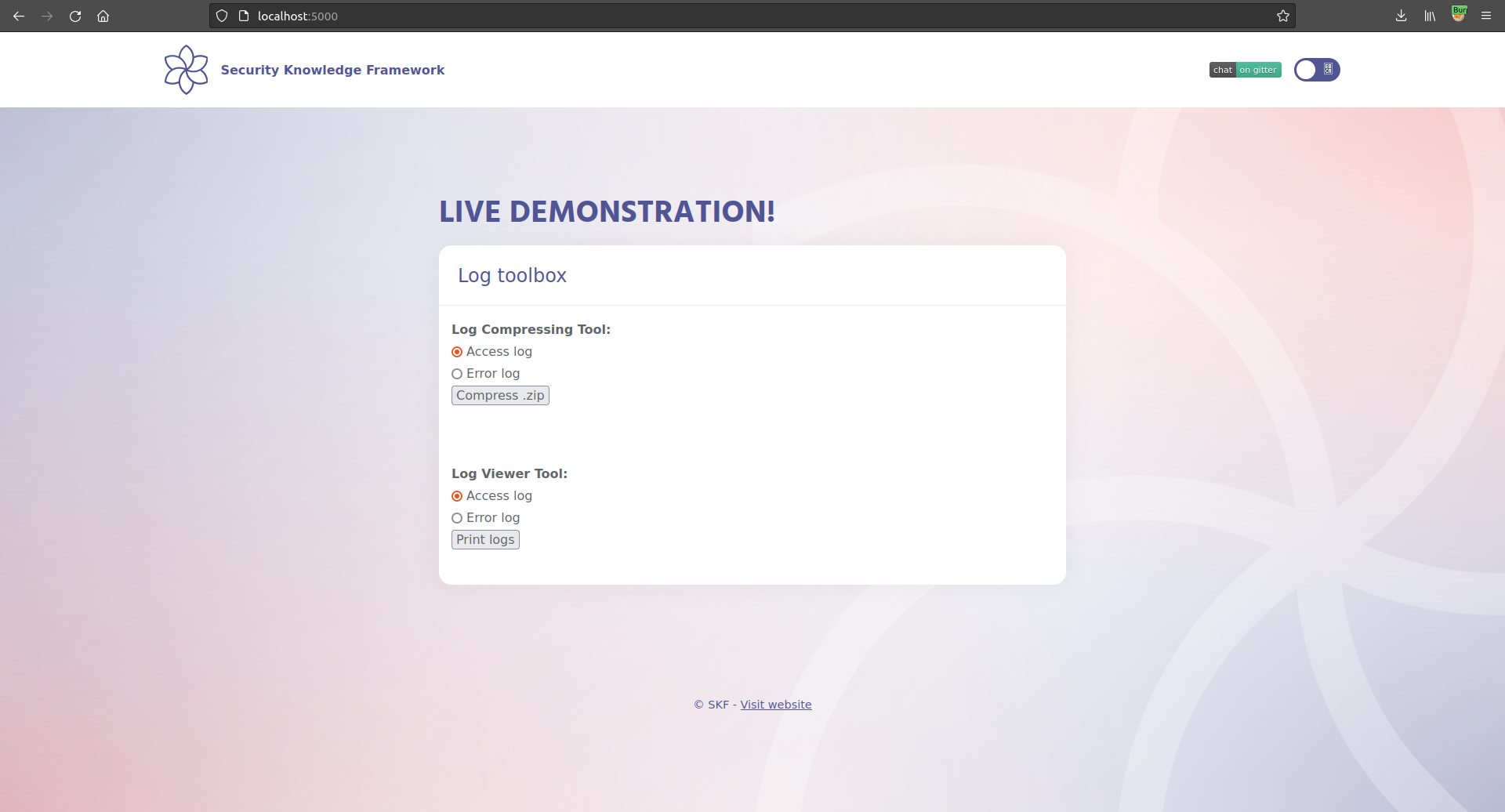Open the Visit website link
The image size is (1505, 812).
point(776,705)
